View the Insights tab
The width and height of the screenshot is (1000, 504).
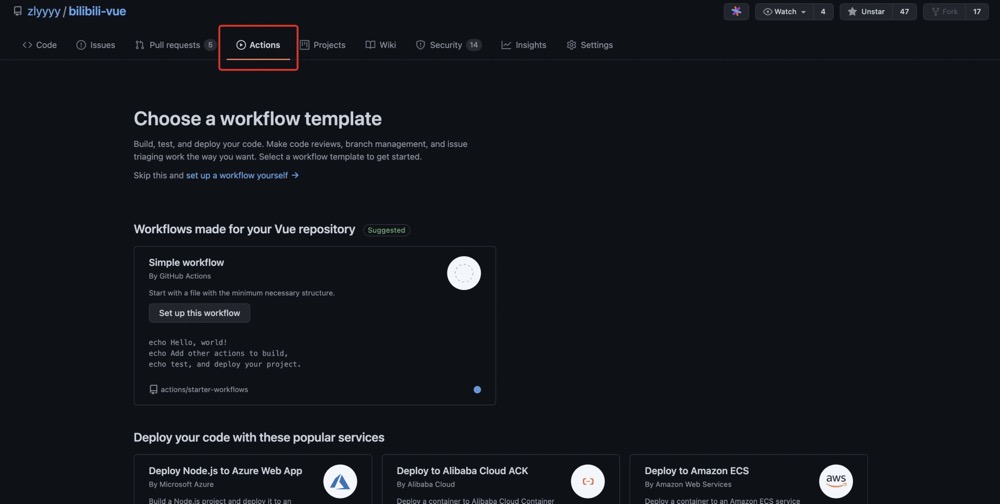coord(524,45)
